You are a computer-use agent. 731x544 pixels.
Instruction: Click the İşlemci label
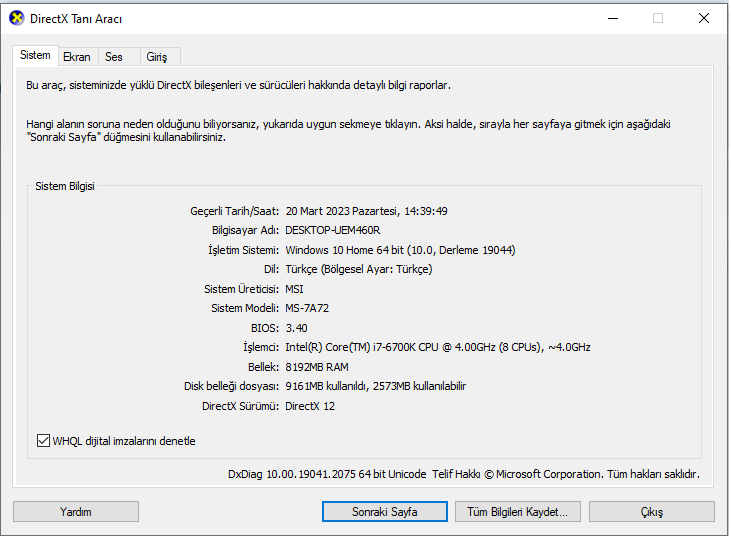point(261,347)
